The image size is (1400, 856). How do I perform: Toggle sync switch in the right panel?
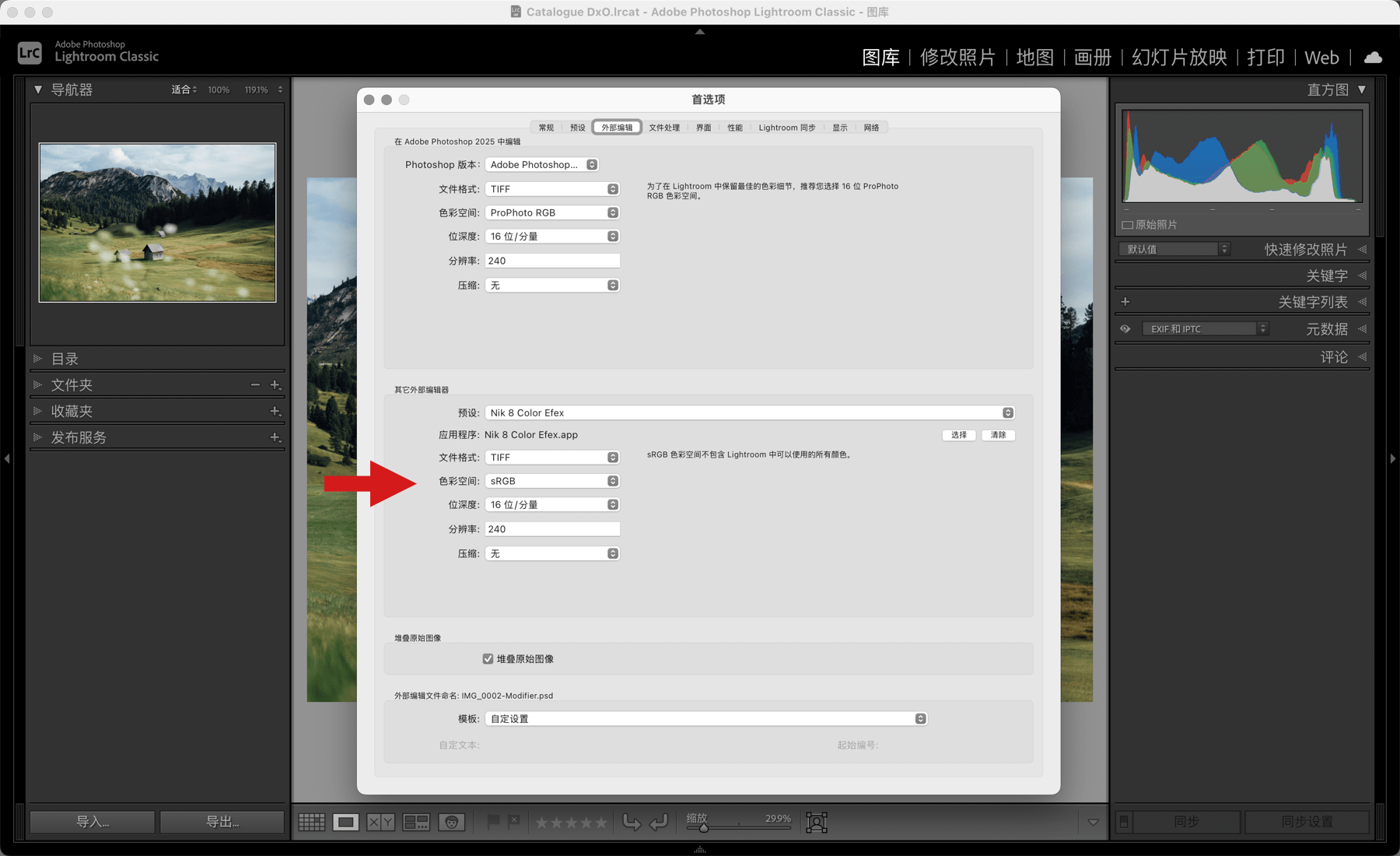click(x=1124, y=822)
